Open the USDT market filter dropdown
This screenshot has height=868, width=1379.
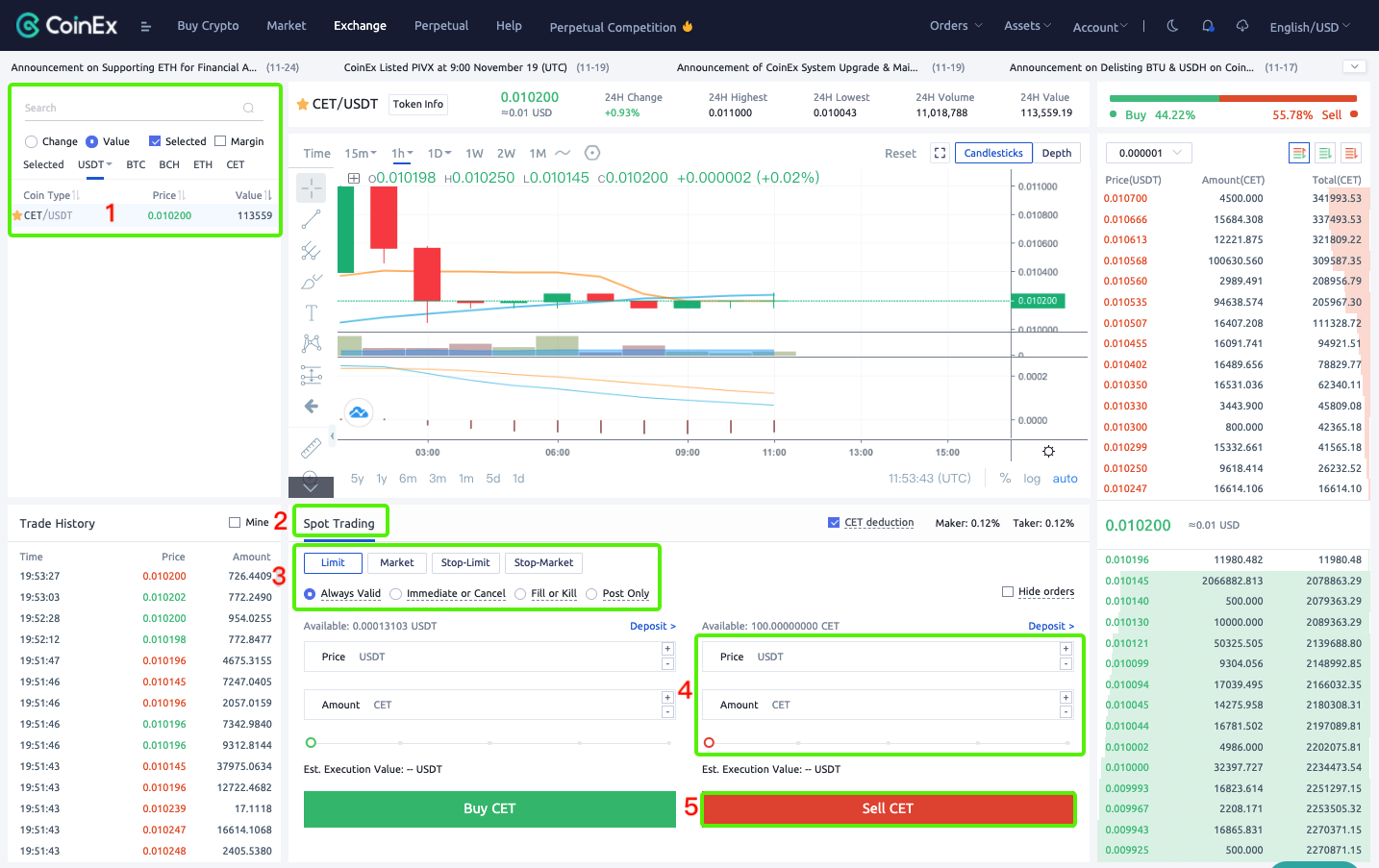pos(93,164)
